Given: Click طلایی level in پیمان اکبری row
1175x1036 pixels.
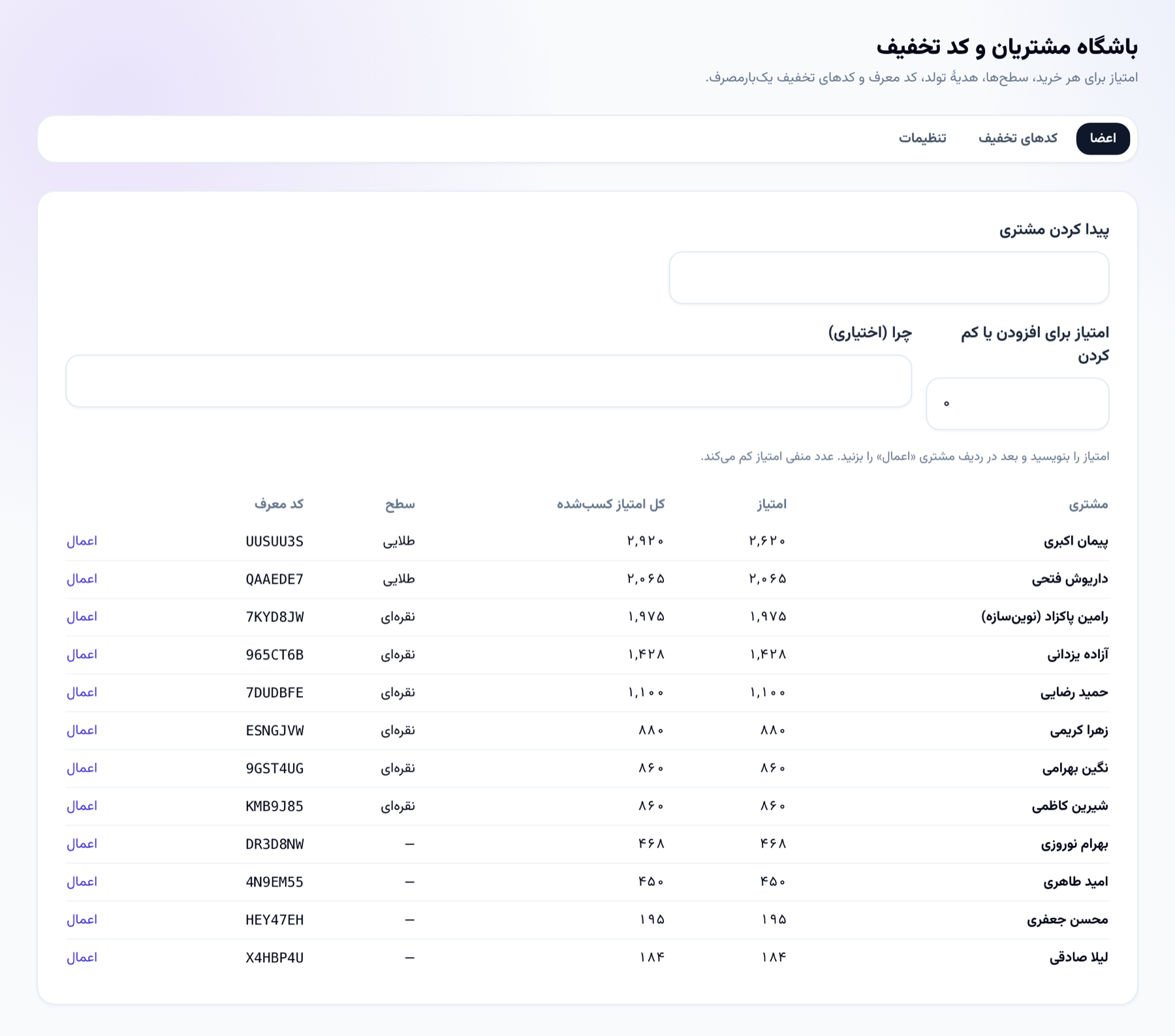Looking at the screenshot, I should pos(399,541).
